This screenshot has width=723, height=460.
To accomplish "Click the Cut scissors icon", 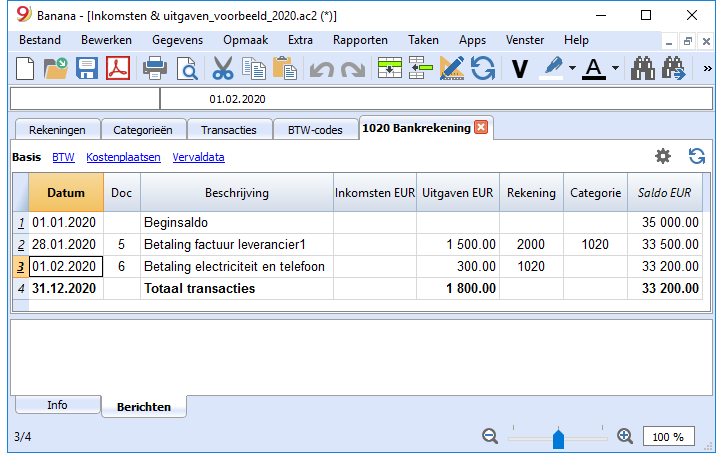I will pyautogui.click(x=223, y=69).
